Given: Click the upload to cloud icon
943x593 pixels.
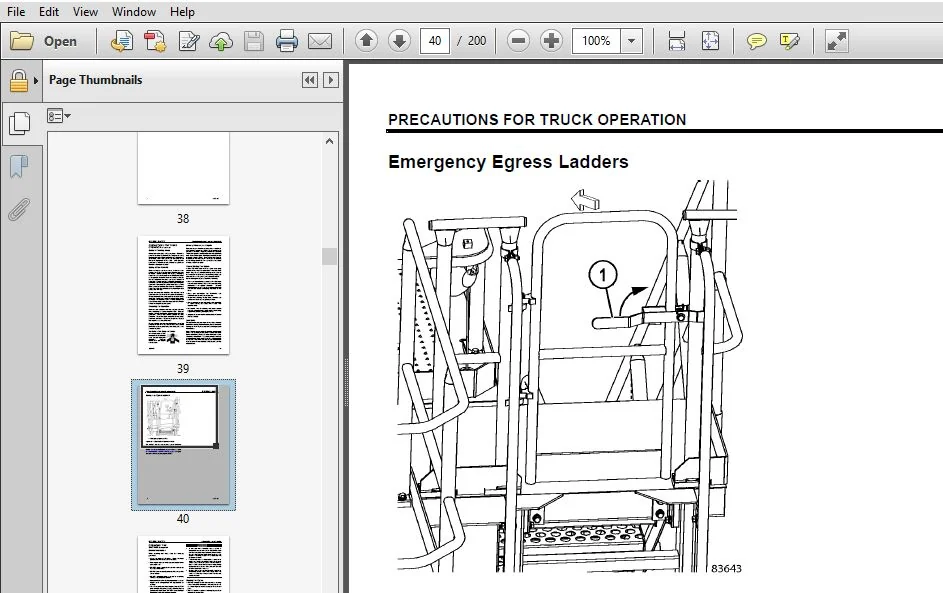Looking at the screenshot, I should [x=221, y=41].
